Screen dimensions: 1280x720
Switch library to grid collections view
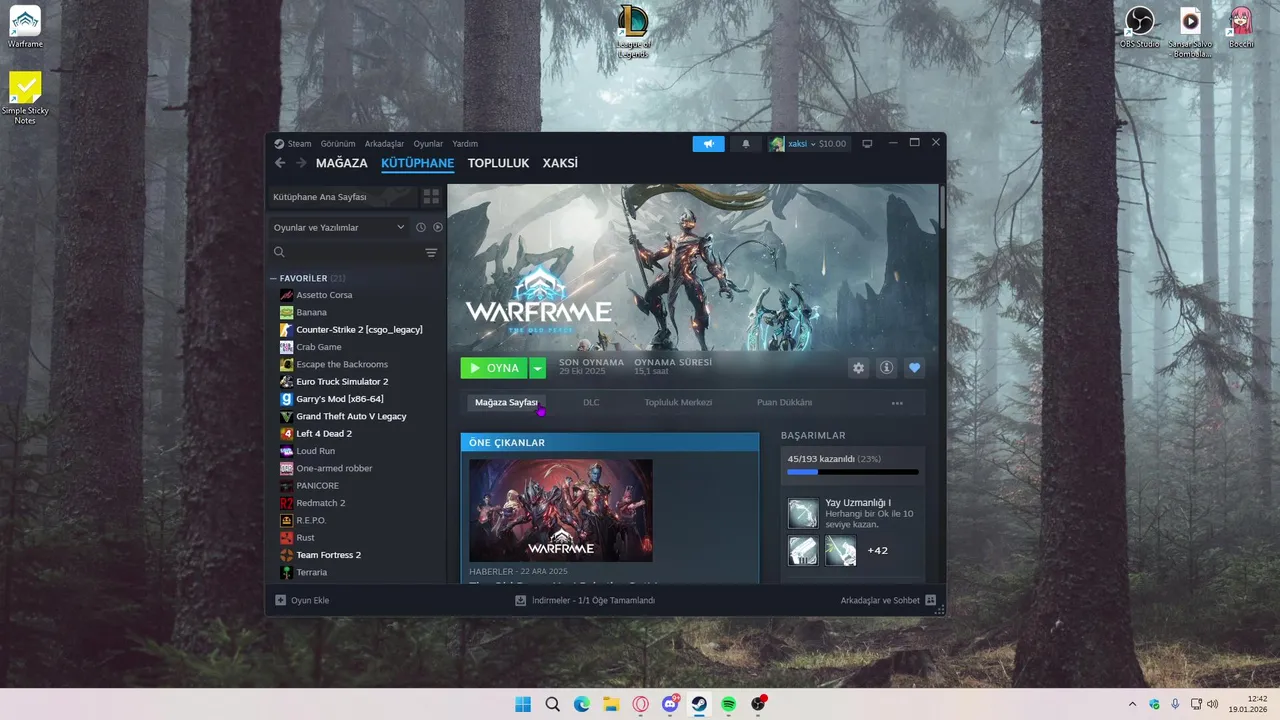point(431,197)
